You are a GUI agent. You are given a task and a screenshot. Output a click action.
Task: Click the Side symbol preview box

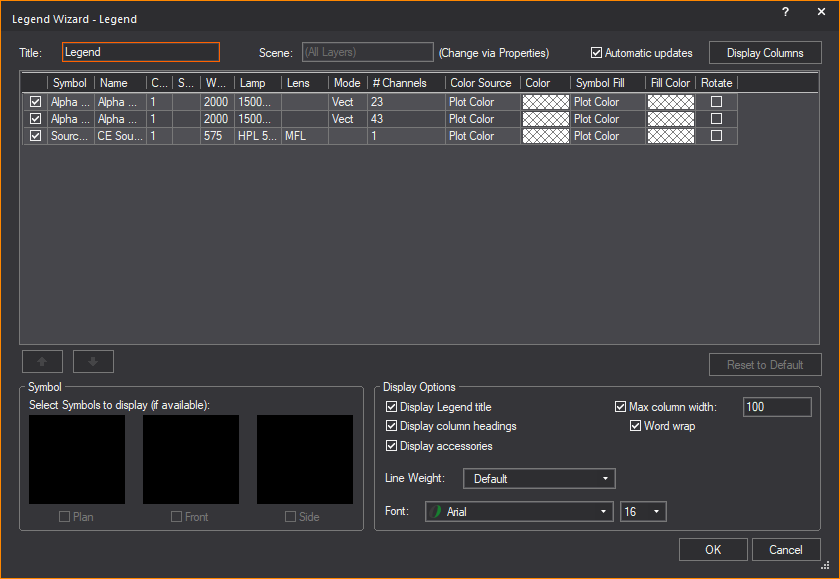pyautogui.click(x=305, y=460)
